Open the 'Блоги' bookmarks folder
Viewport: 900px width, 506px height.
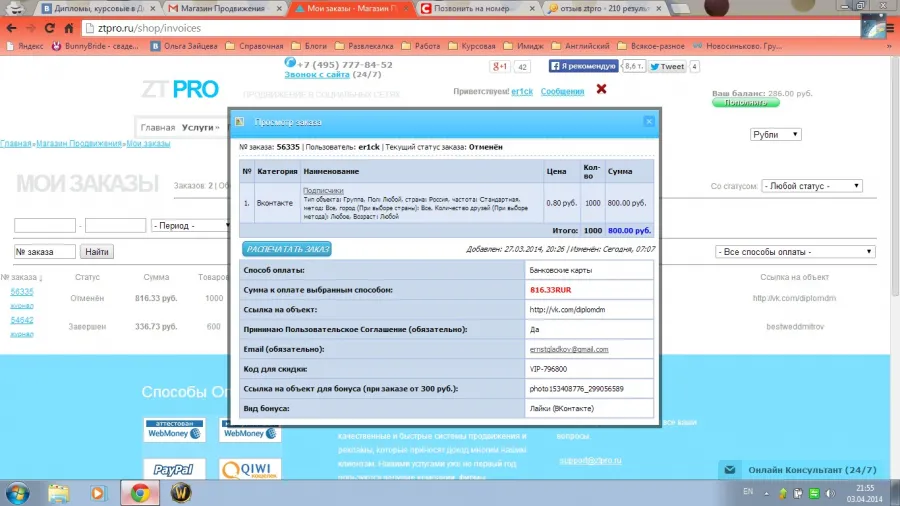[x=309, y=46]
